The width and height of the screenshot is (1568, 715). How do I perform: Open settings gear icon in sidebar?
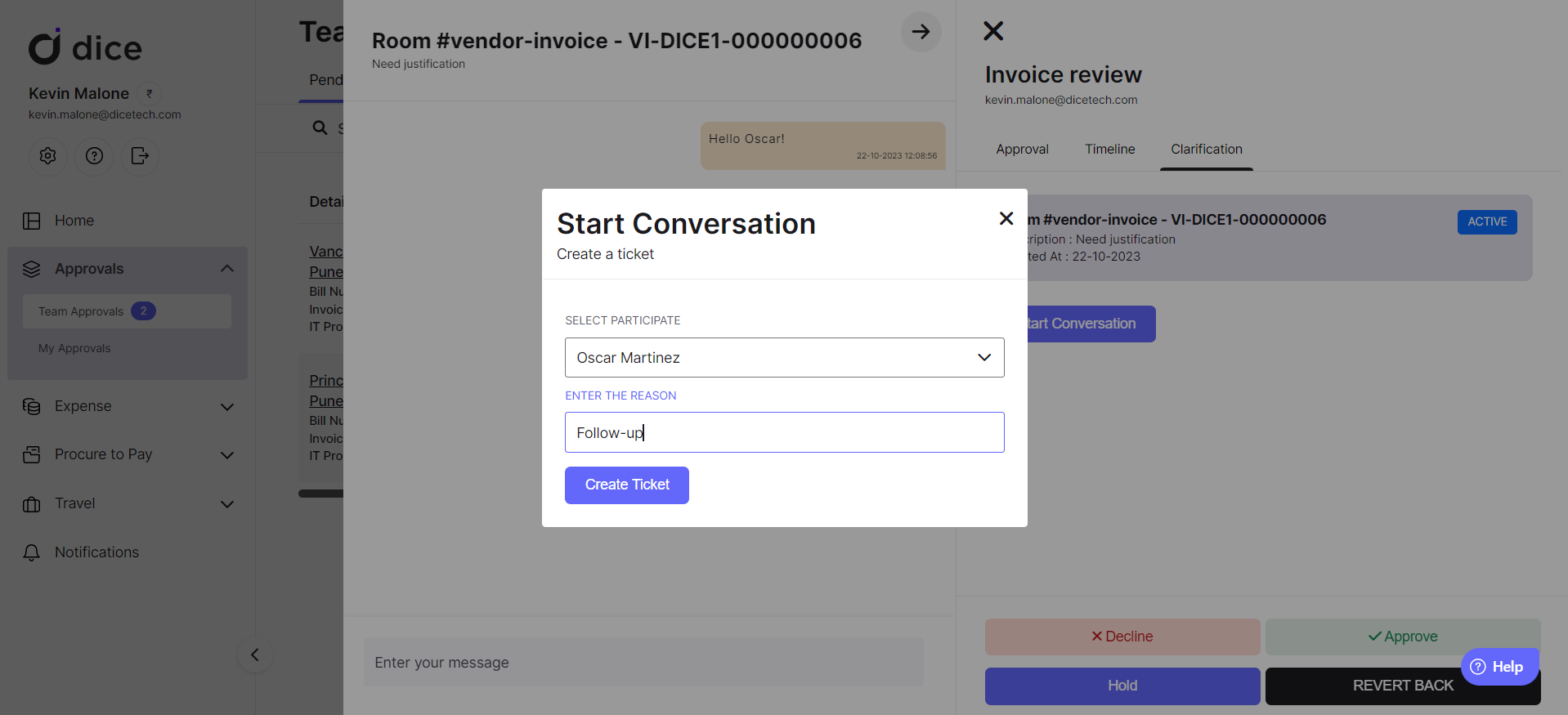pos(48,155)
